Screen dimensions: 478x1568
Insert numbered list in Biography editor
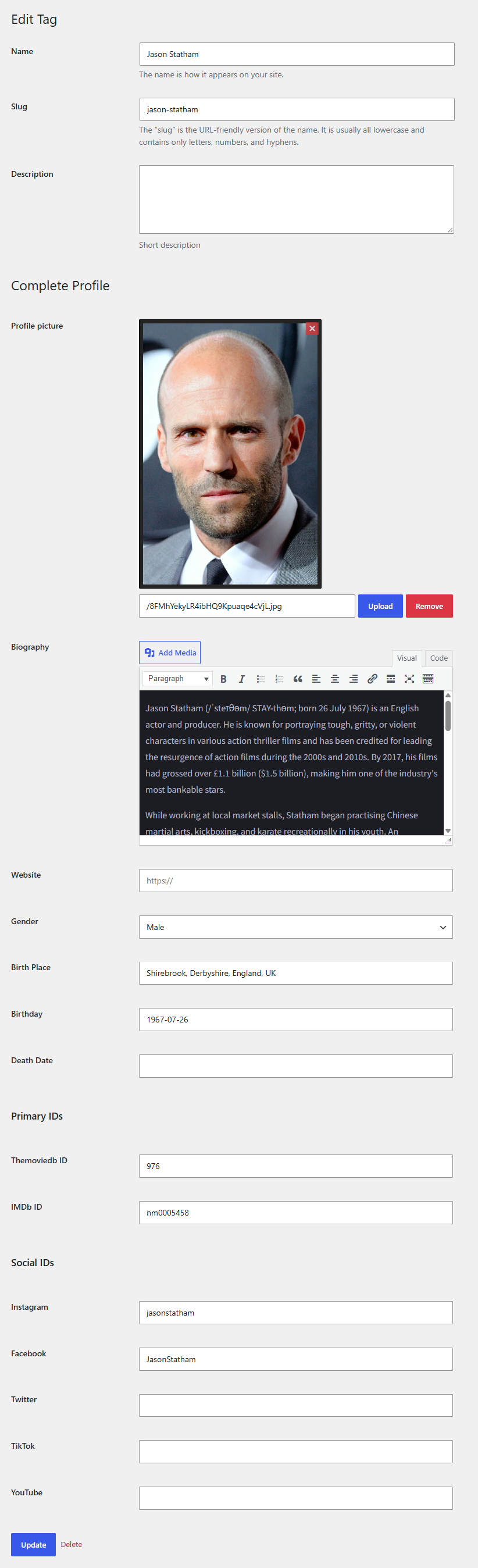pyautogui.click(x=280, y=679)
